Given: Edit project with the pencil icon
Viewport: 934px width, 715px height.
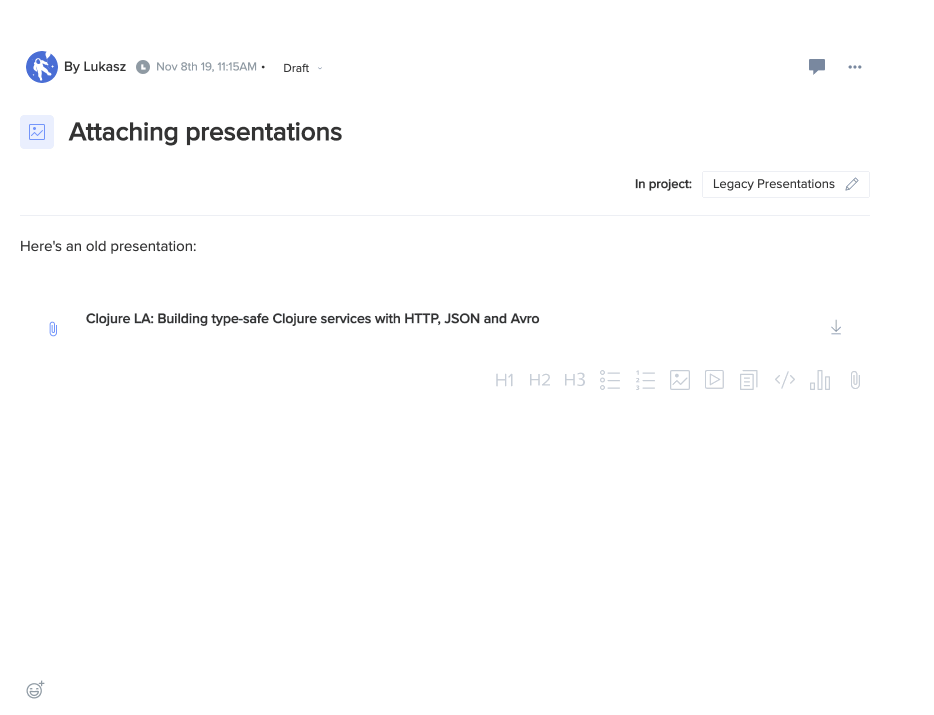Looking at the screenshot, I should [x=852, y=184].
